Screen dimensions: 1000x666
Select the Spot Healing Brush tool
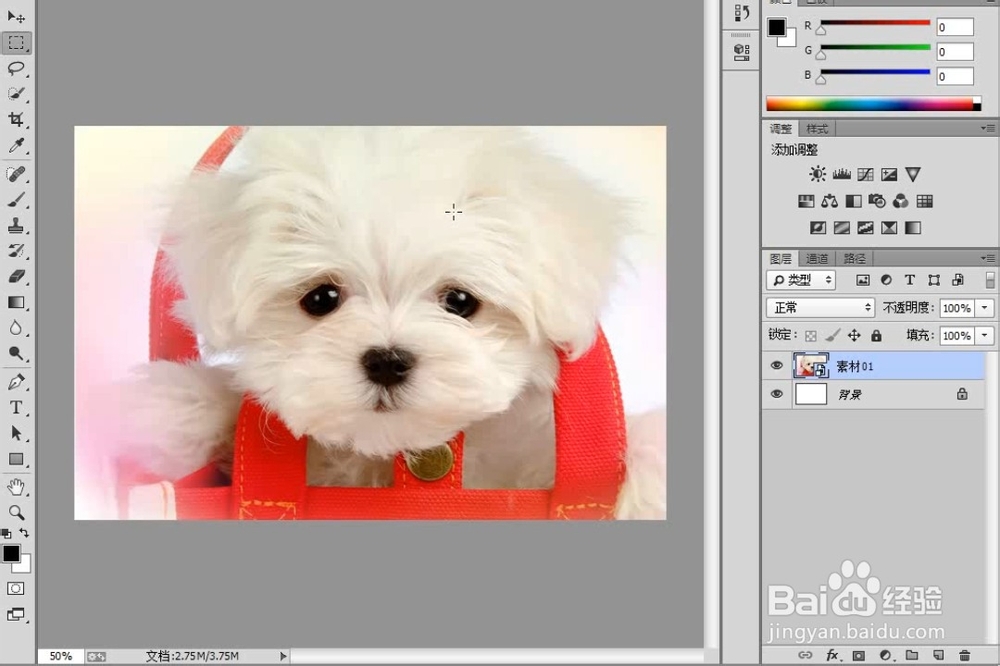(16, 174)
